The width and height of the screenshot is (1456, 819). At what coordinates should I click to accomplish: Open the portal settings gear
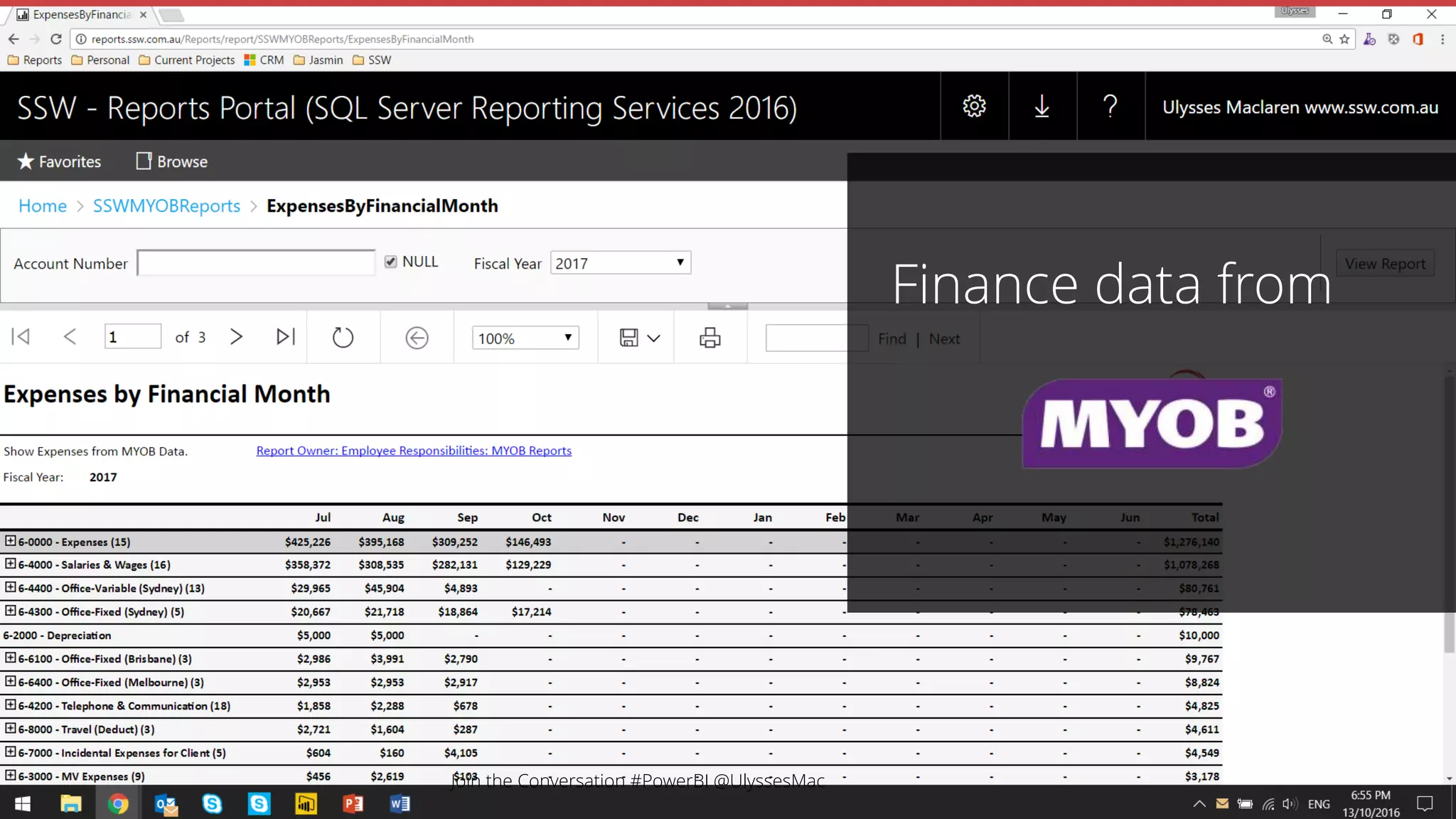pos(974,107)
